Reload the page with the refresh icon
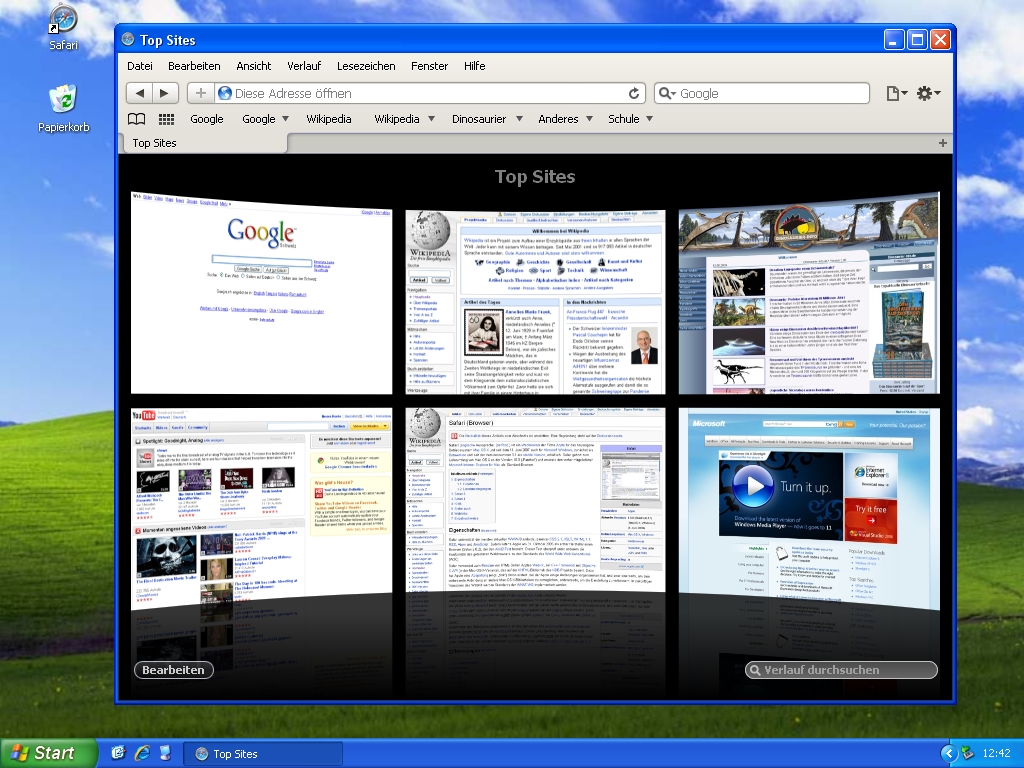Screen dimensions: 1024x768 click(633, 93)
